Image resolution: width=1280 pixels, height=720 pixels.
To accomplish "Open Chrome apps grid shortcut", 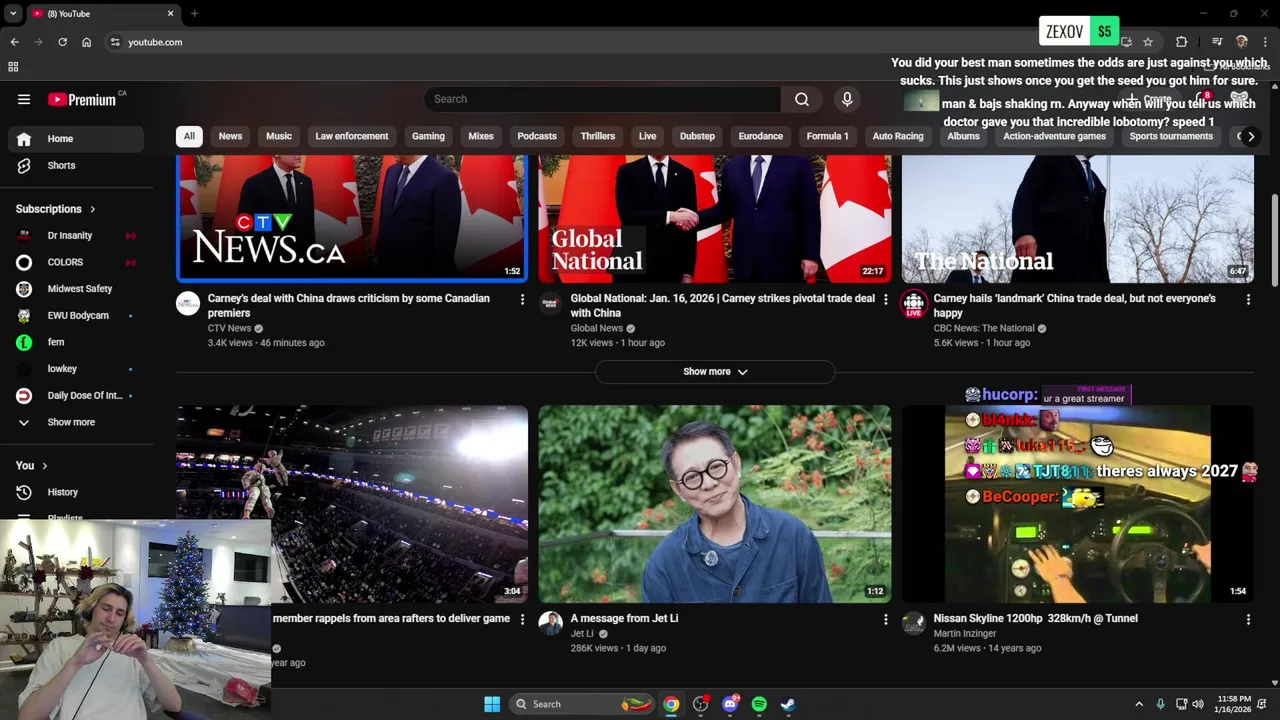I will click(x=13, y=67).
